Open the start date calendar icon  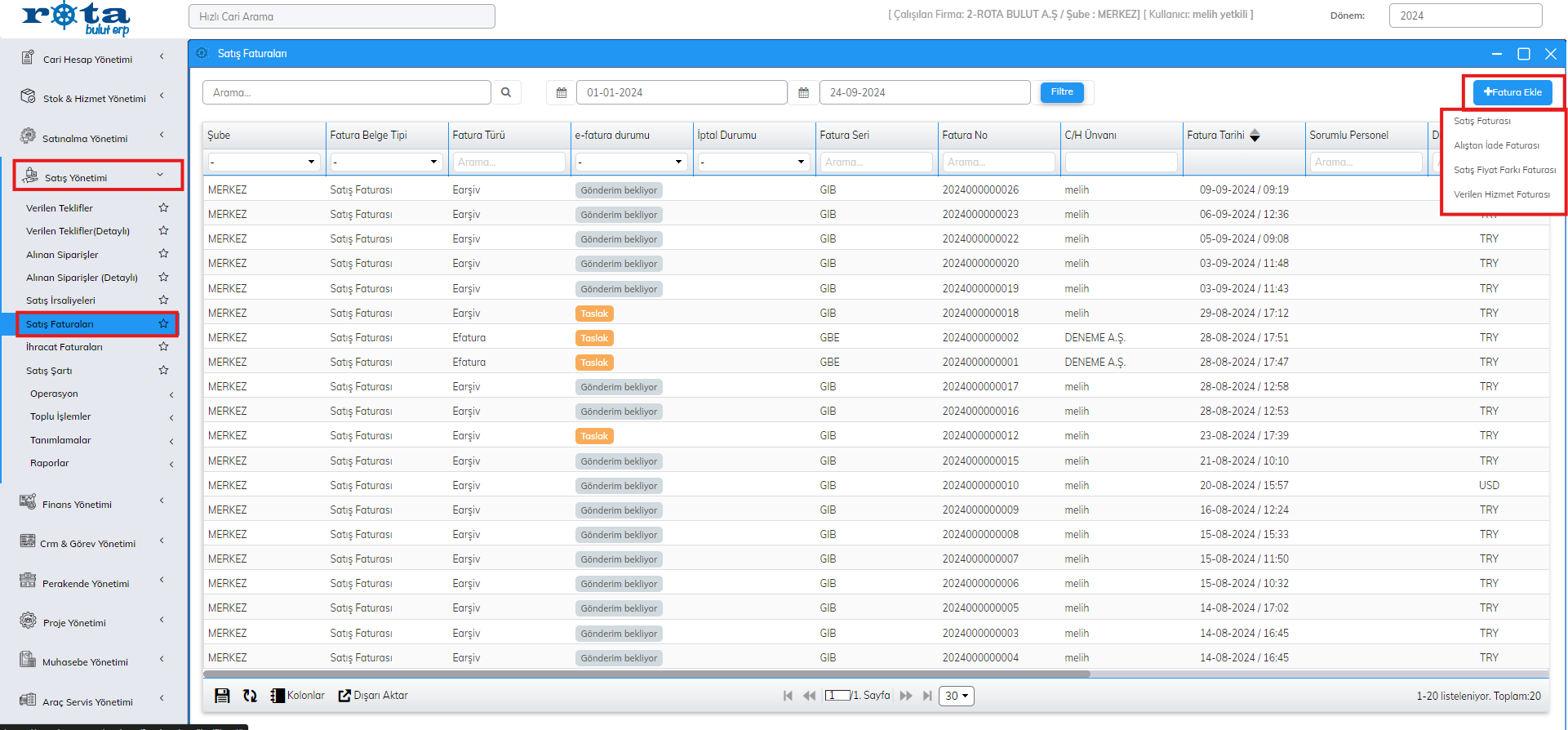562,92
